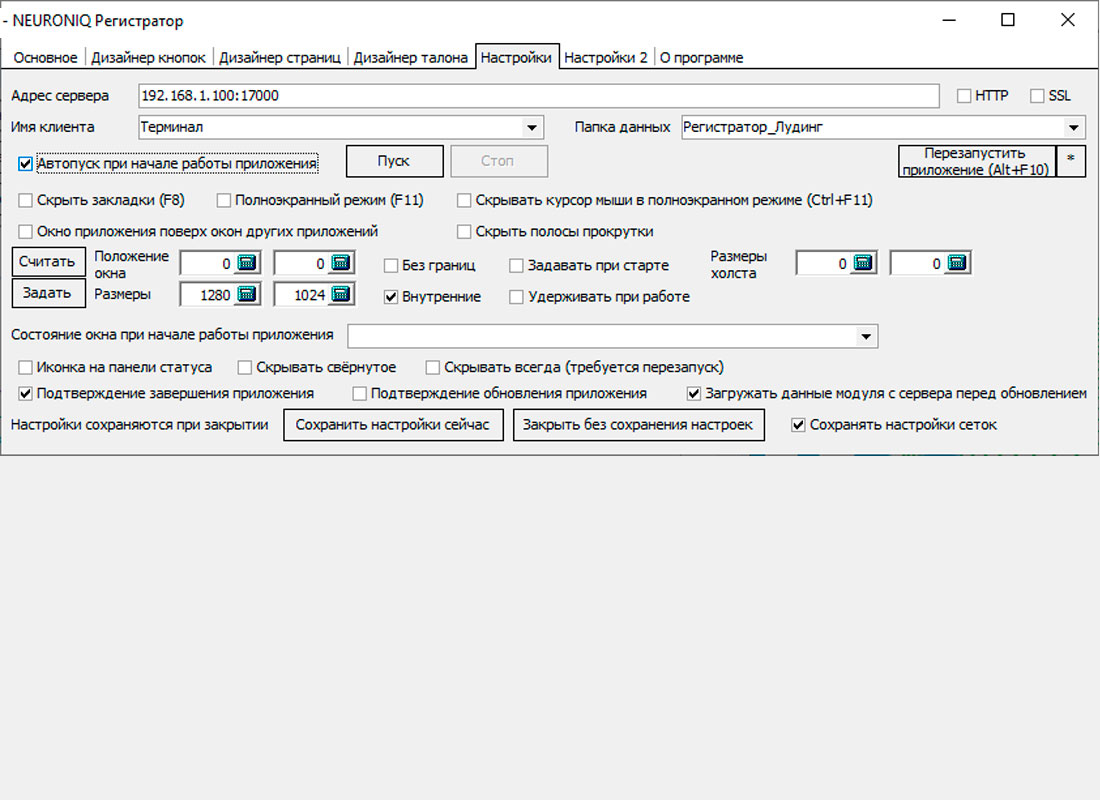Restart the application (Alt+F10) button
The width and height of the screenshot is (1100, 800).
[977, 161]
